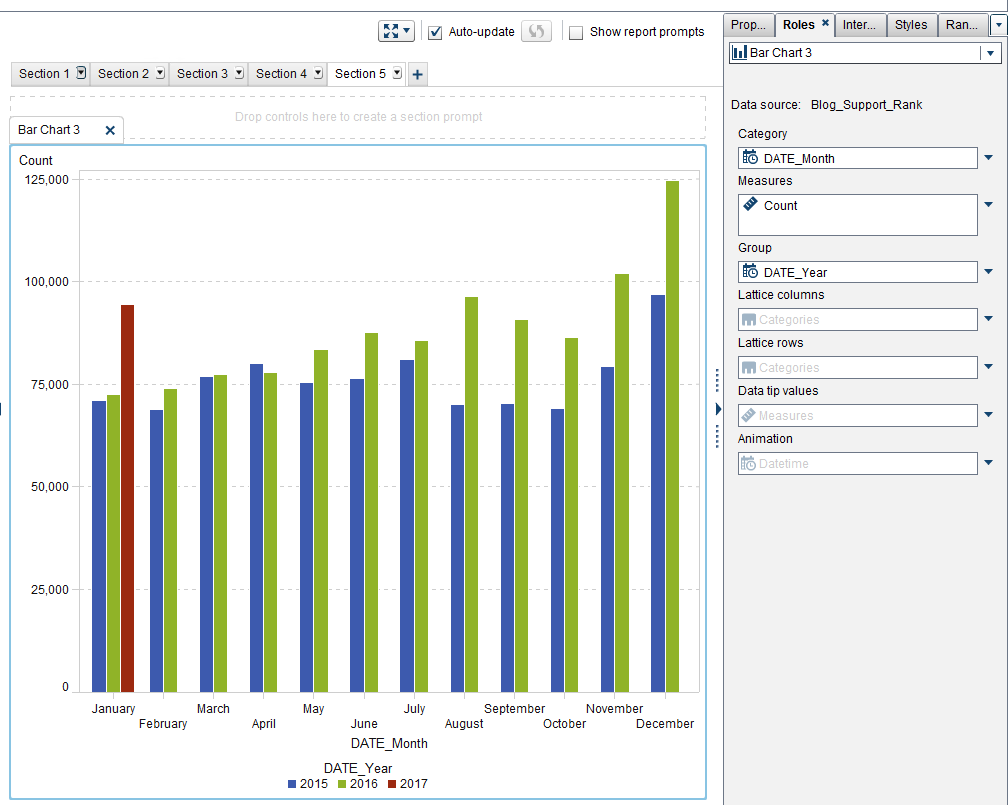Viewport: 1008px width, 805px height.
Task: Click the ruler icon beside Count measure
Action: point(752,205)
